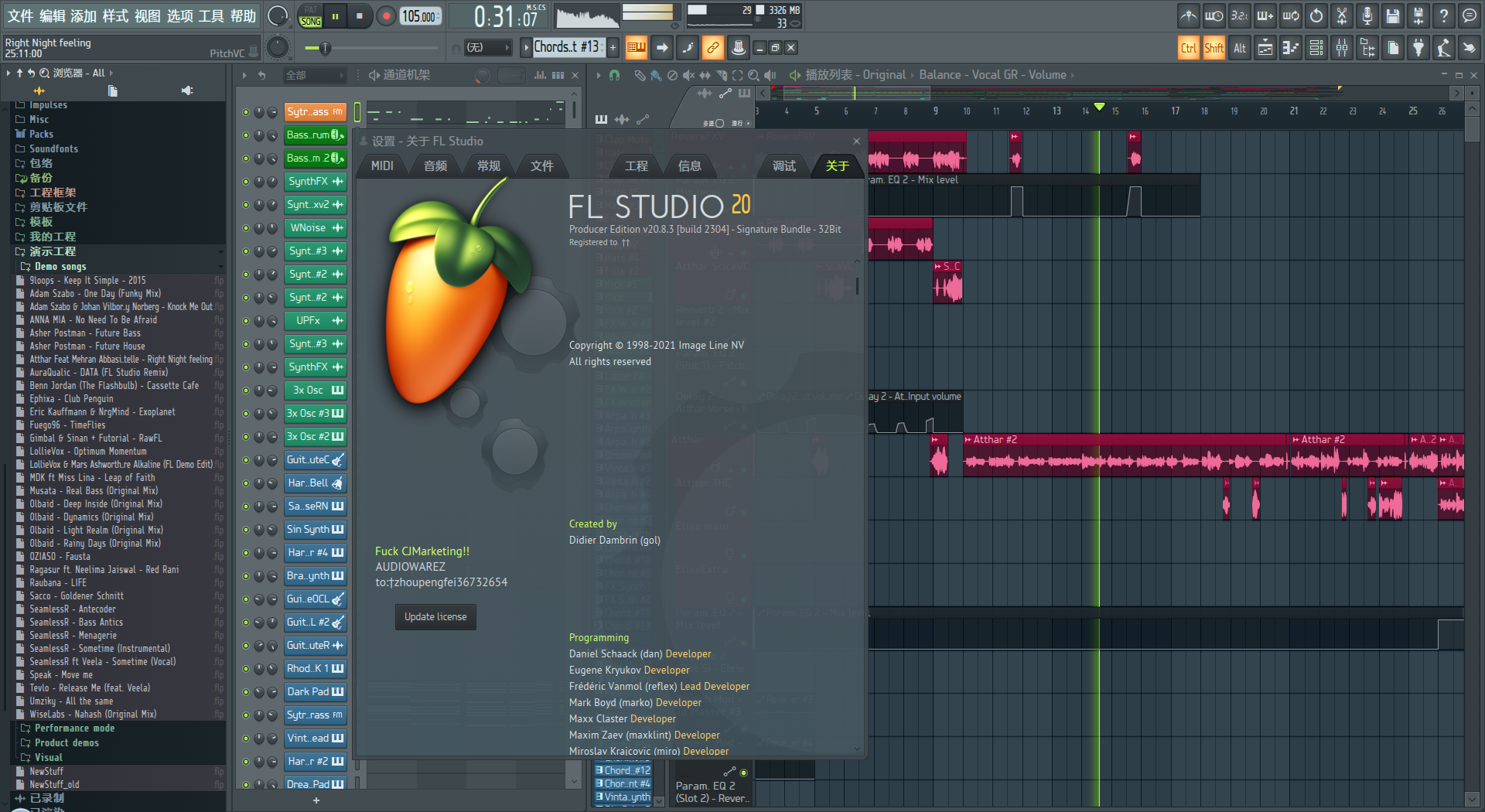Image resolution: width=1485 pixels, height=812 pixels.
Task: Click the floppy disk save icon
Action: [1392, 15]
